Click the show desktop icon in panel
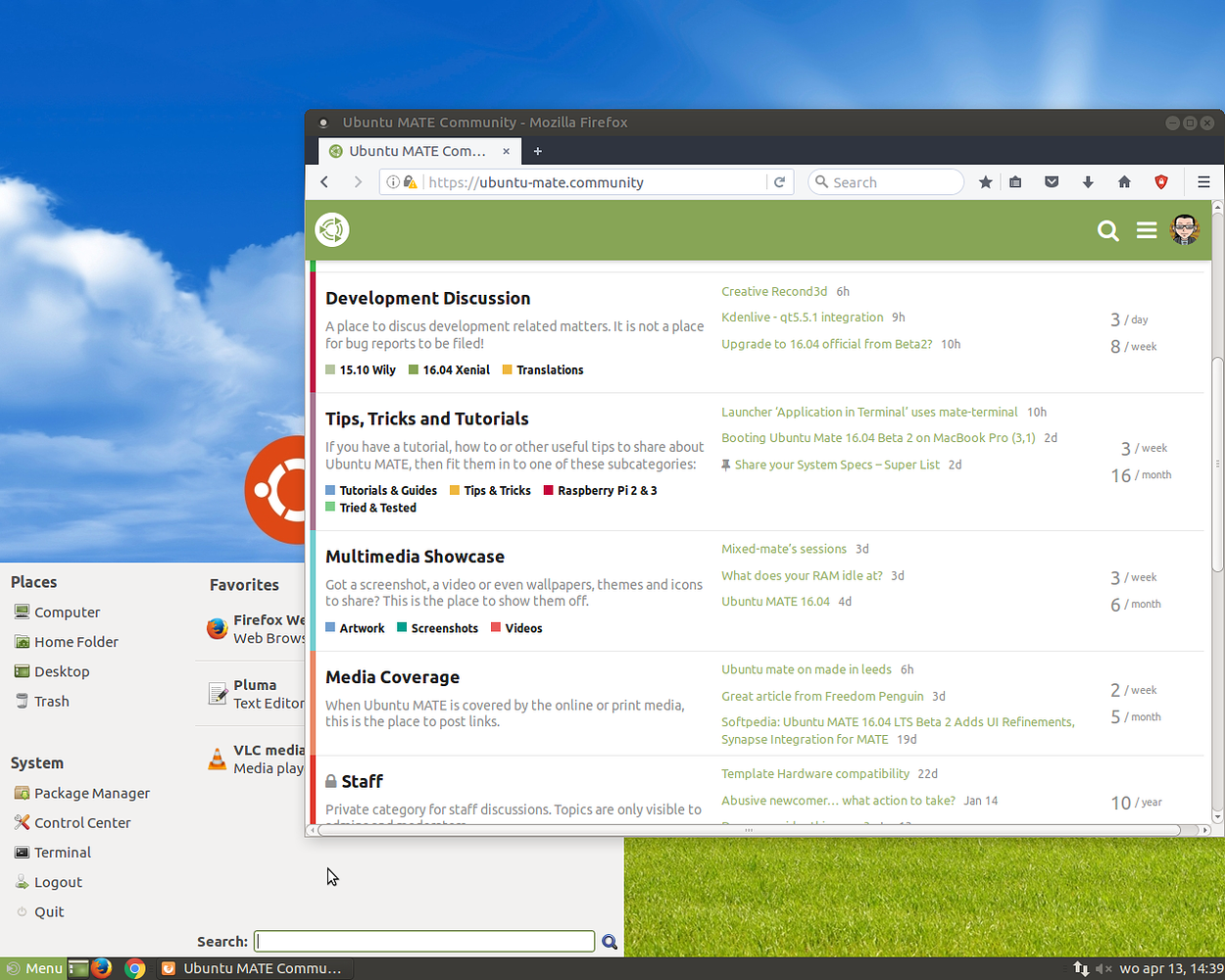The width and height of the screenshot is (1225, 980). pos(78,968)
